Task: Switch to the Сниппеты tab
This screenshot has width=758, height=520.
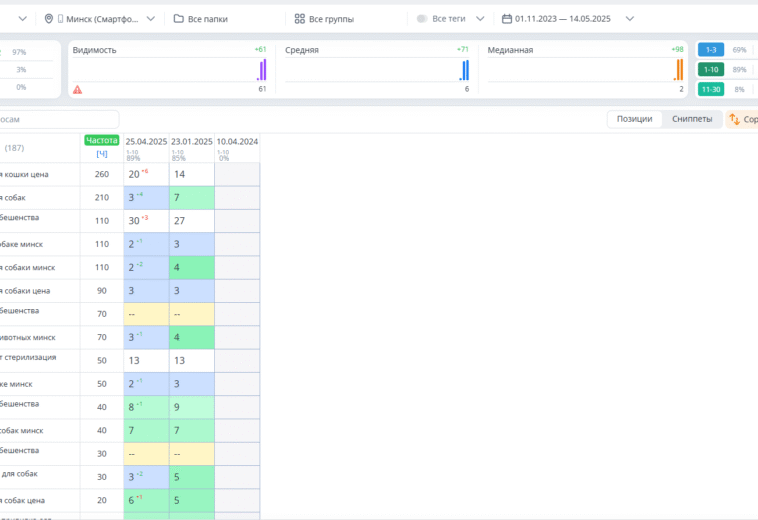Action: pyautogui.click(x=692, y=119)
